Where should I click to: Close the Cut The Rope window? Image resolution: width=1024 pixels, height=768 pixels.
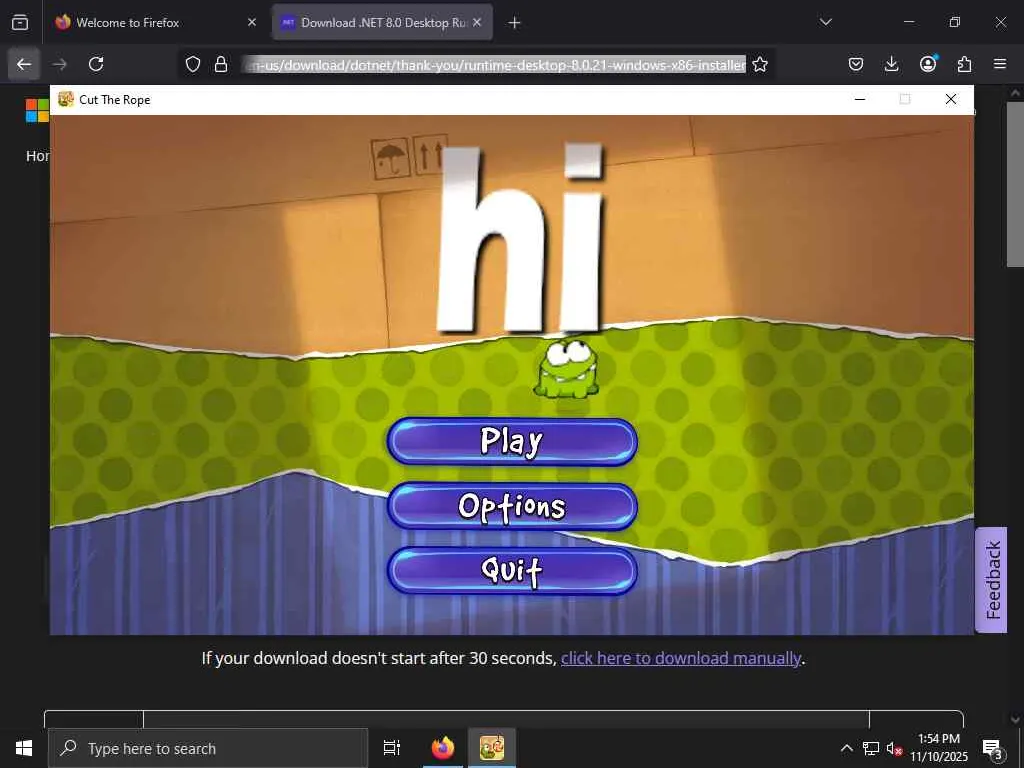951,99
